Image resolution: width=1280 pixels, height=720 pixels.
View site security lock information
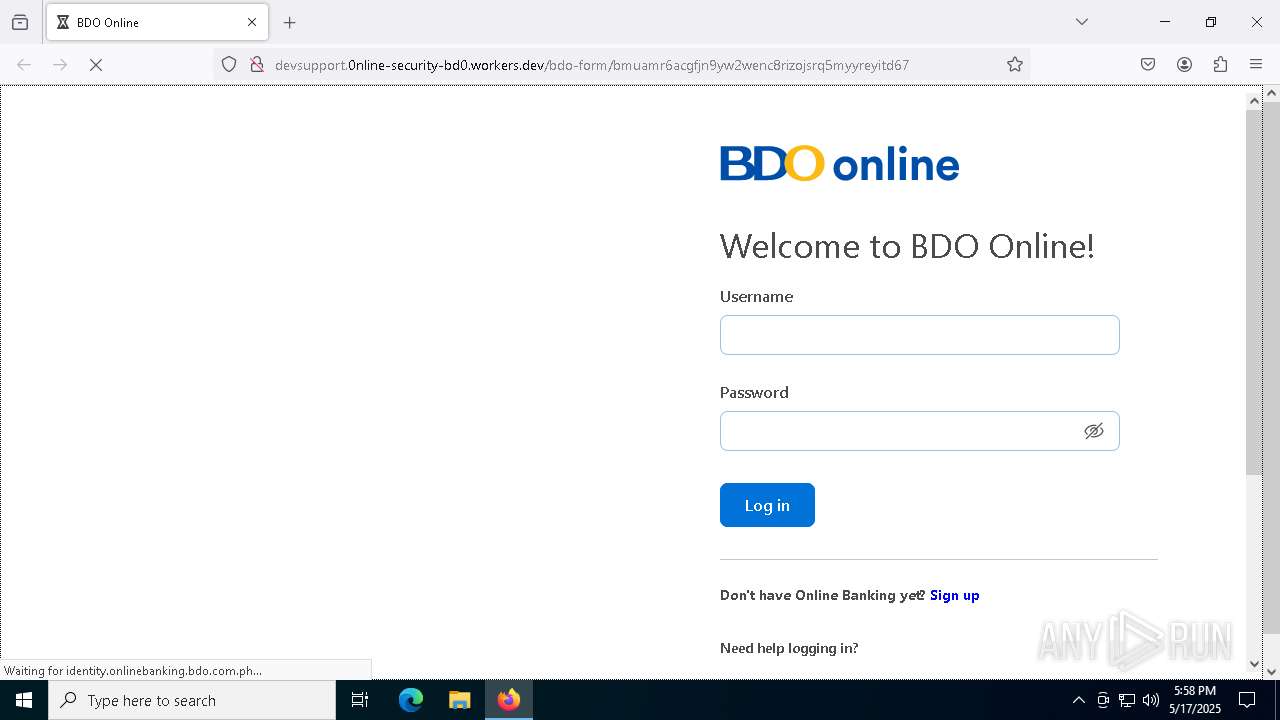[x=256, y=65]
